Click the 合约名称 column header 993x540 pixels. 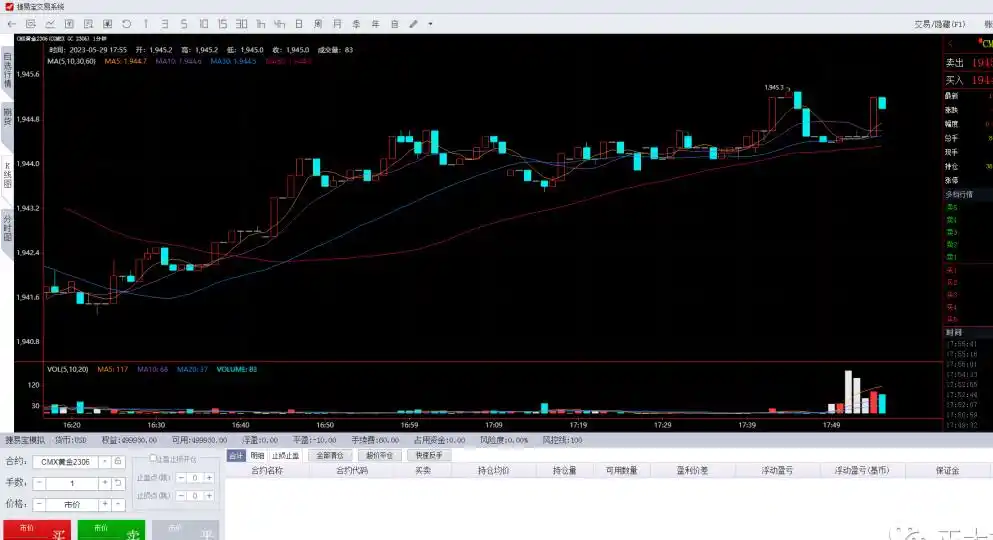click(267, 470)
